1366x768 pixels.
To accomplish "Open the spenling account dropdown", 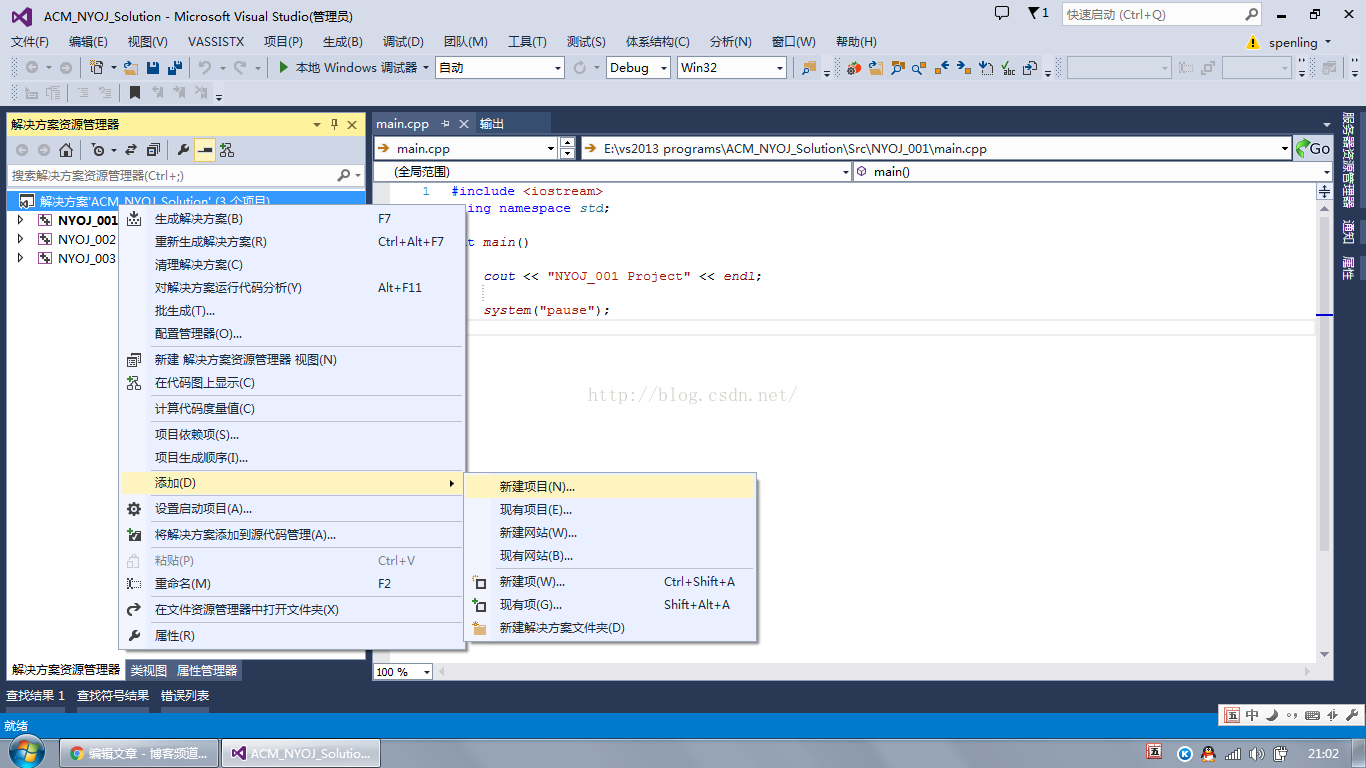I will point(1300,42).
